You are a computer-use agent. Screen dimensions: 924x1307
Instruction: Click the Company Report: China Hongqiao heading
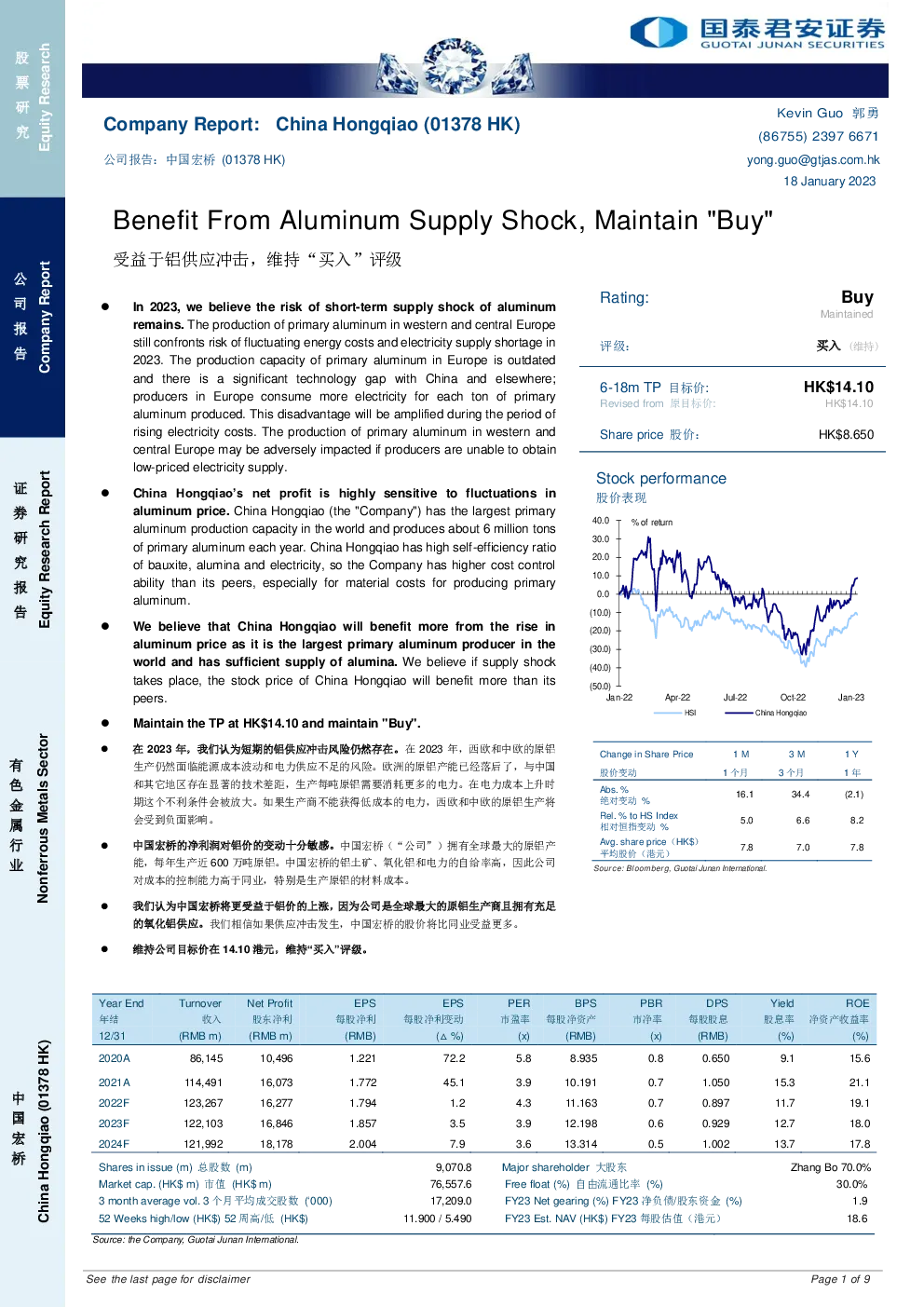point(312,124)
